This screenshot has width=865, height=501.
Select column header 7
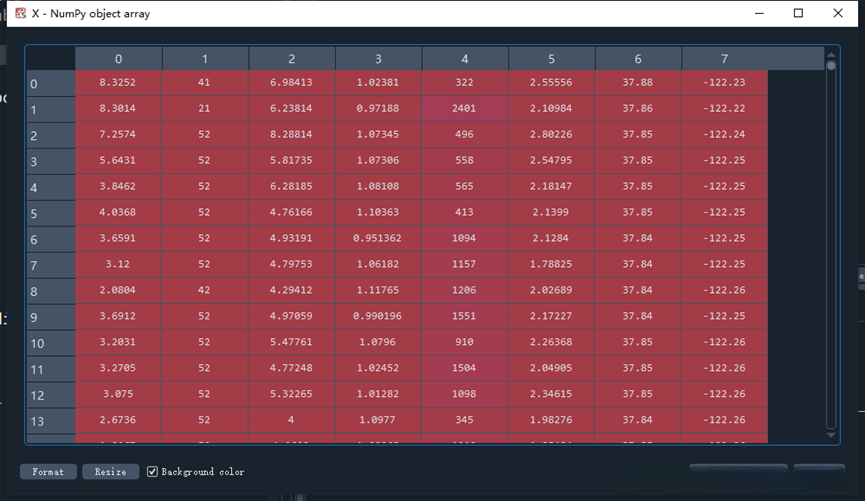(x=724, y=58)
